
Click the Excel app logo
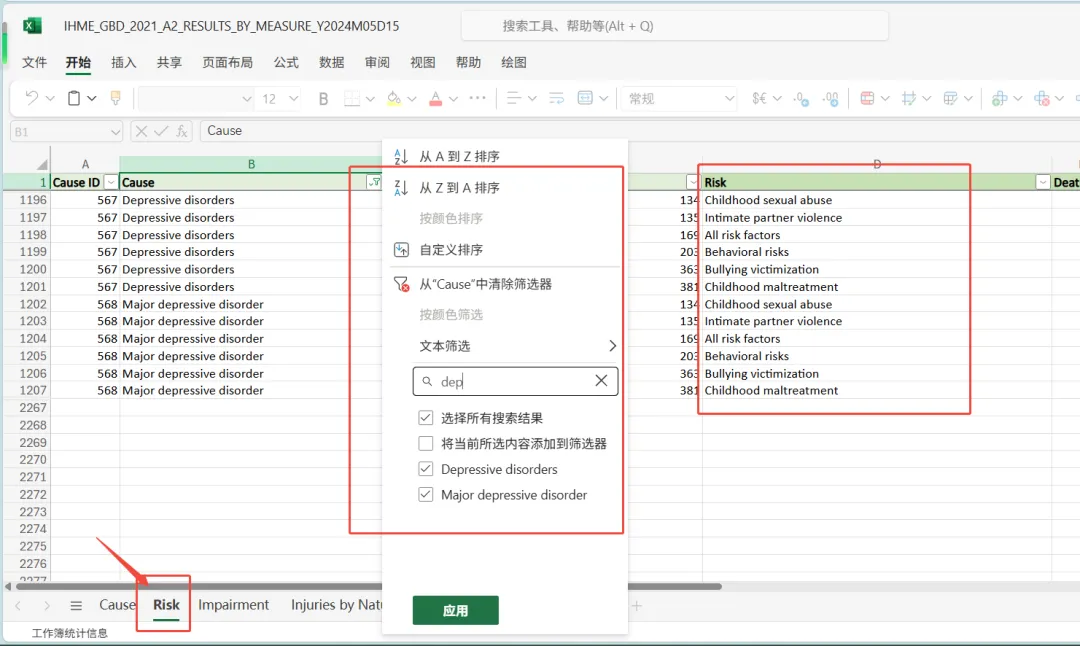click(x=32, y=26)
